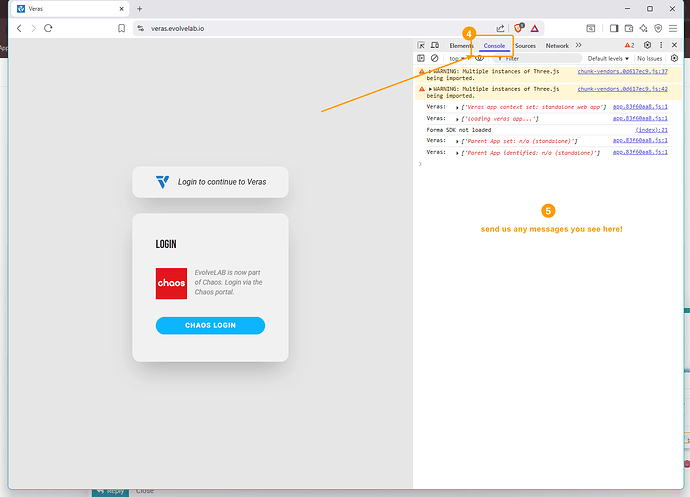690x497 pixels.
Task: Go back in browser history
Action: [19, 28]
